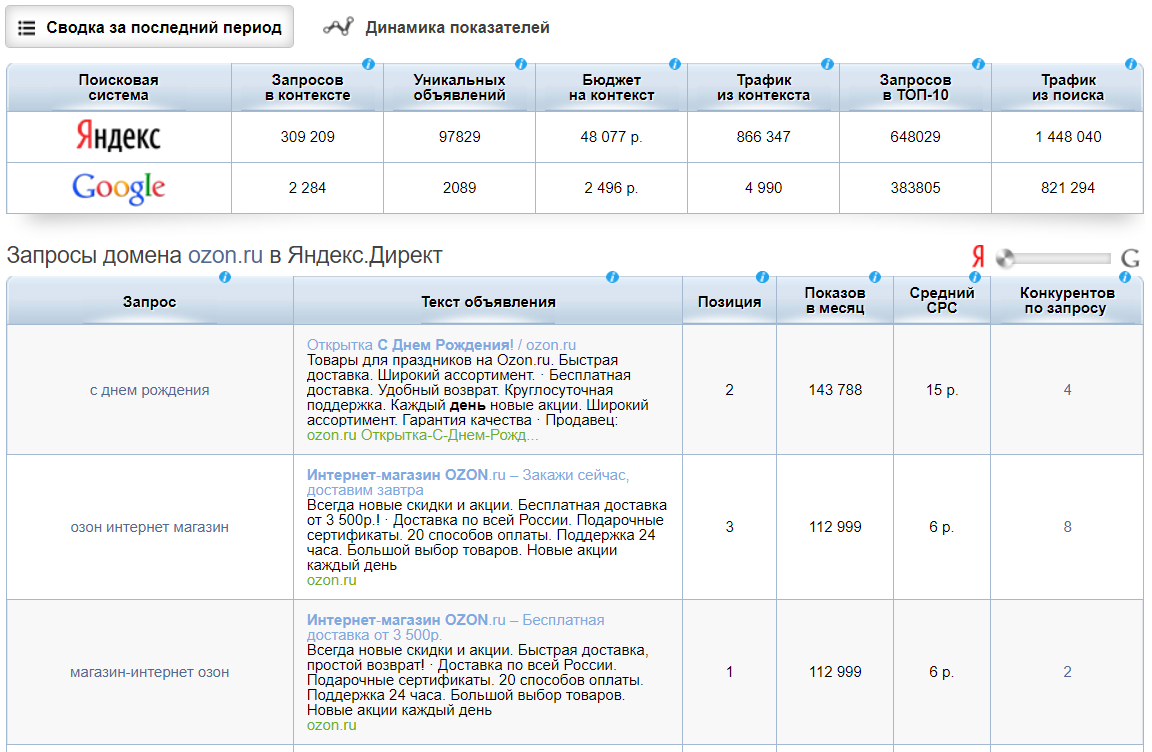
Task: Click green ozon.ru URL in магазин-интернет озон row
Action: tap(331, 725)
